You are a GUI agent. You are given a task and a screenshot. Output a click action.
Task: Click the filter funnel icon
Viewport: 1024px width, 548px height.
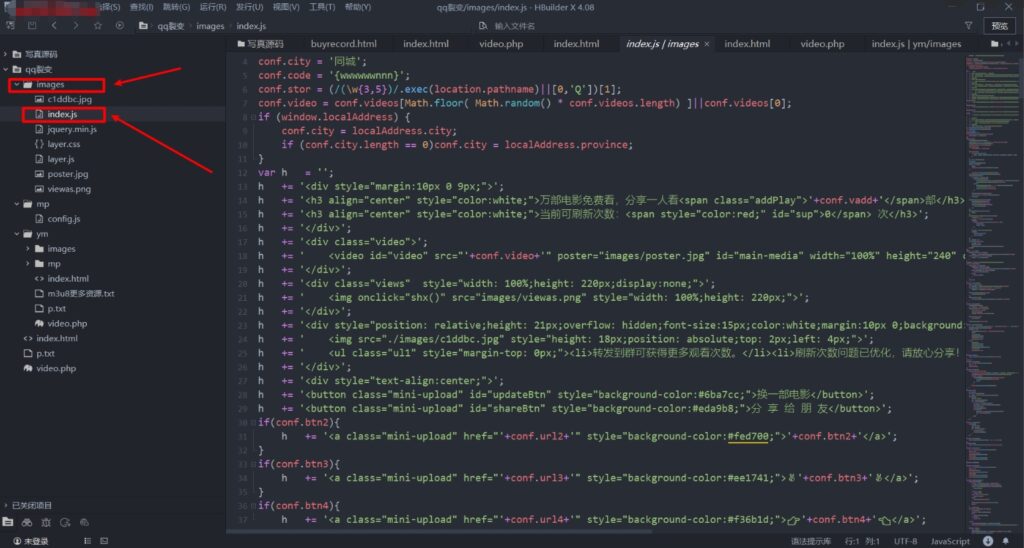coord(968,25)
